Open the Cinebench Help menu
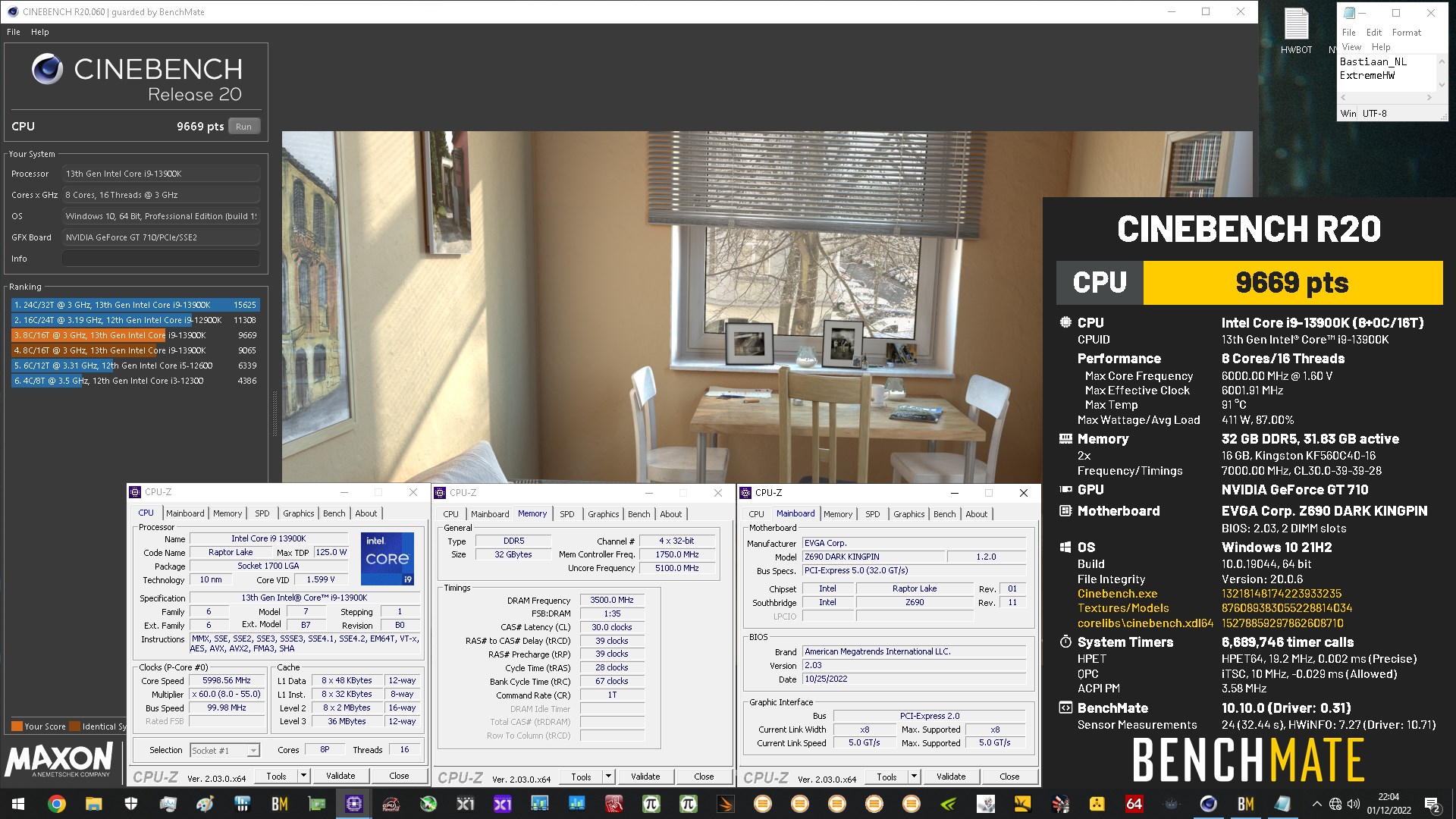Viewport: 1456px width, 819px height. click(x=40, y=32)
